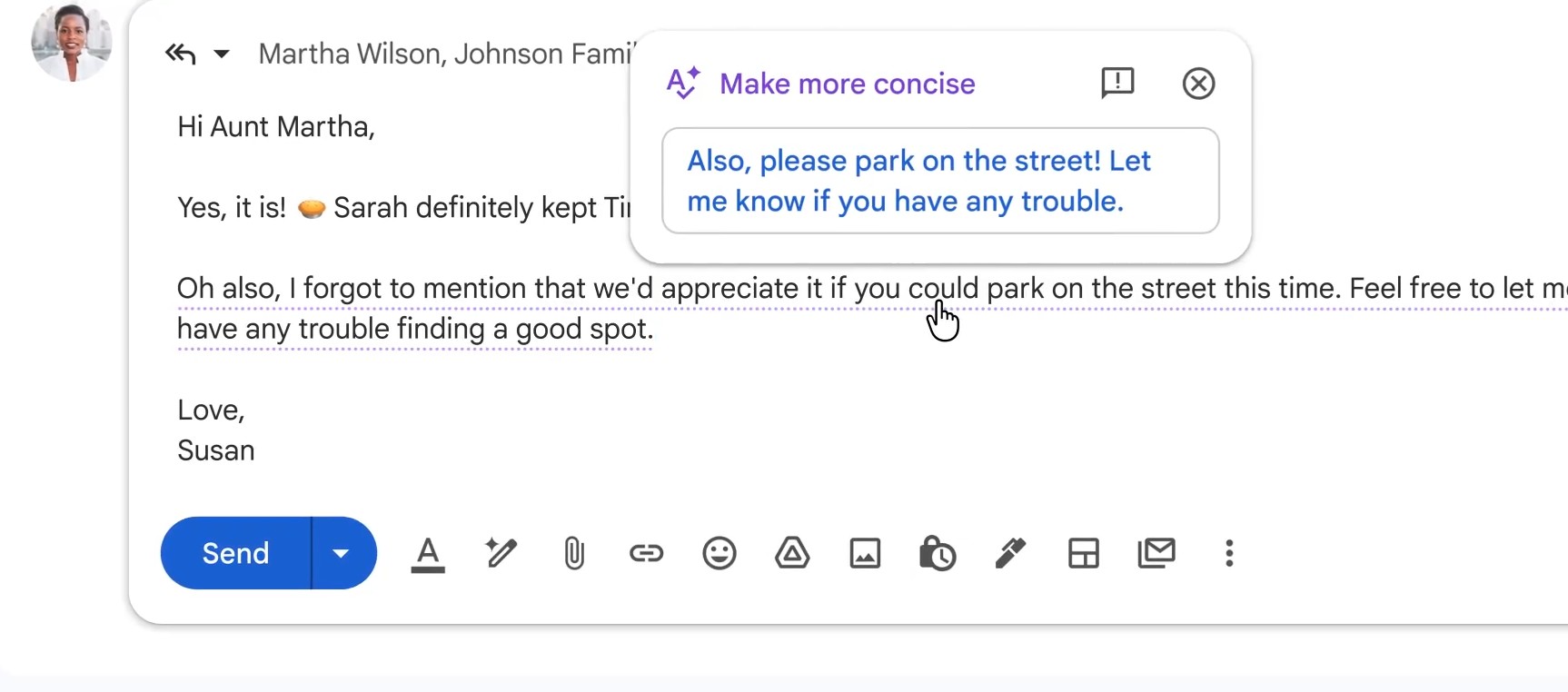Click the Help me write pencil icon

pyautogui.click(x=501, y=553)
